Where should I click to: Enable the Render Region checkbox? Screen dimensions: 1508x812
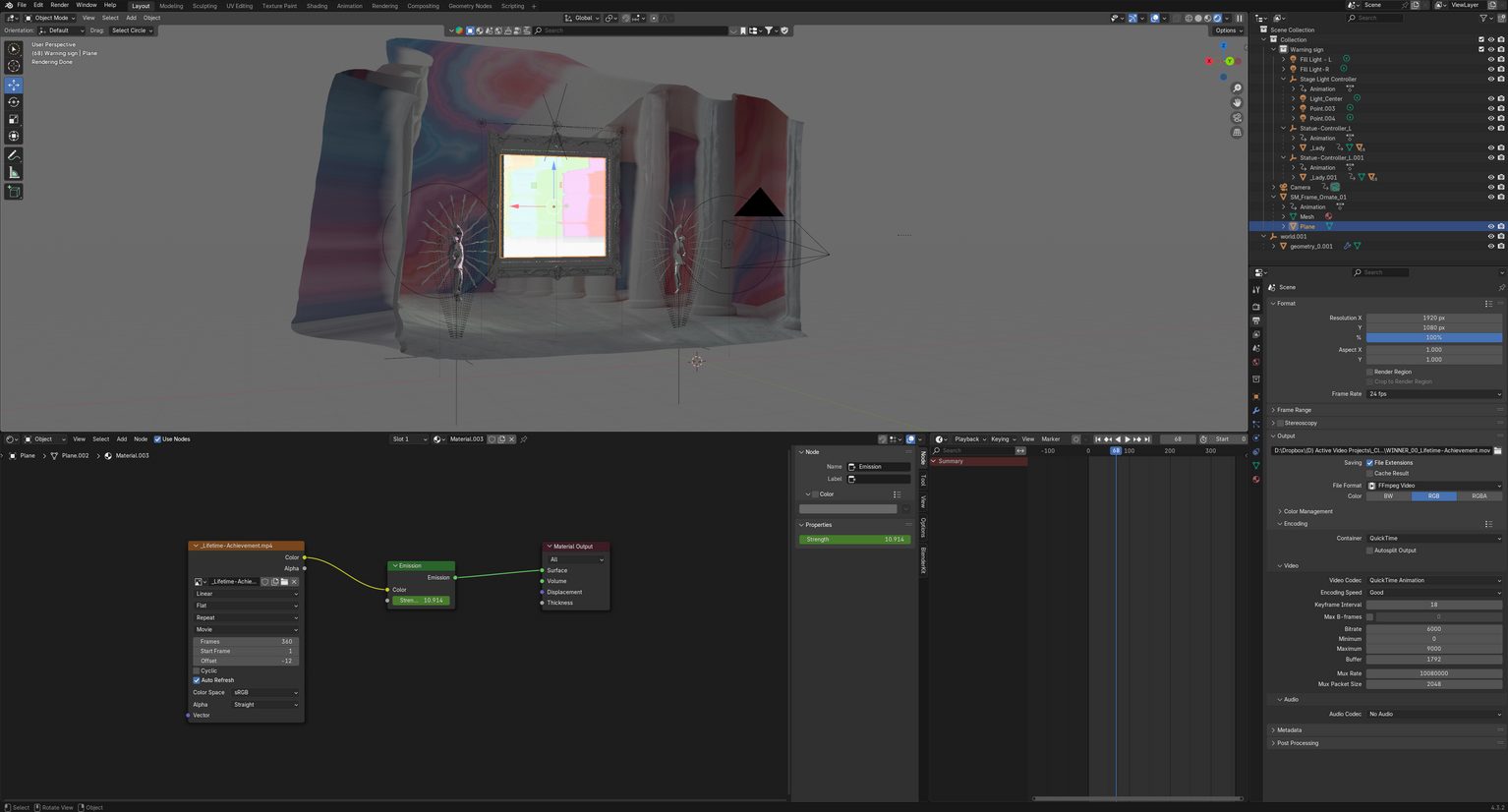1369,372
